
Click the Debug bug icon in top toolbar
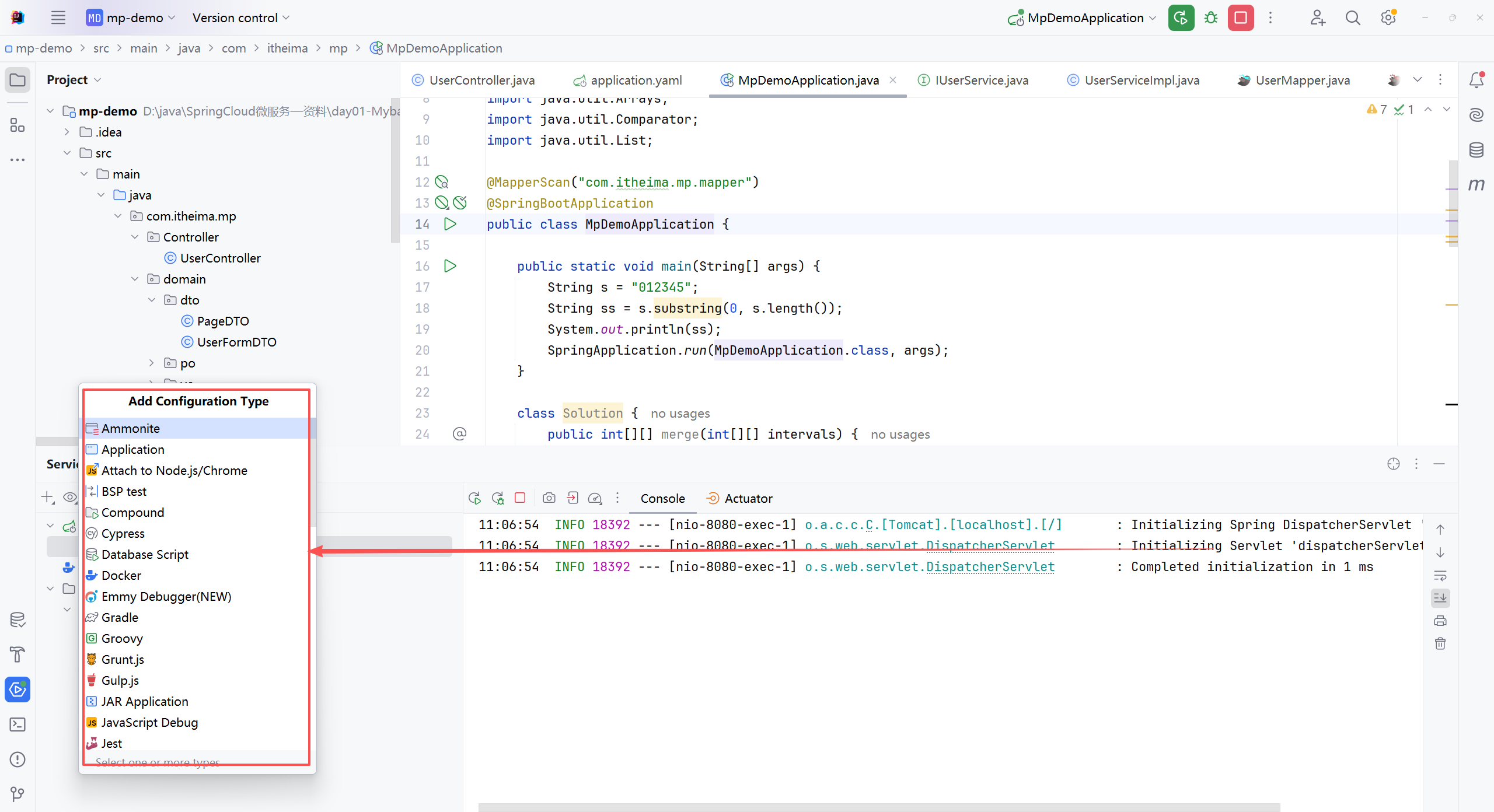pos(1211,17)
